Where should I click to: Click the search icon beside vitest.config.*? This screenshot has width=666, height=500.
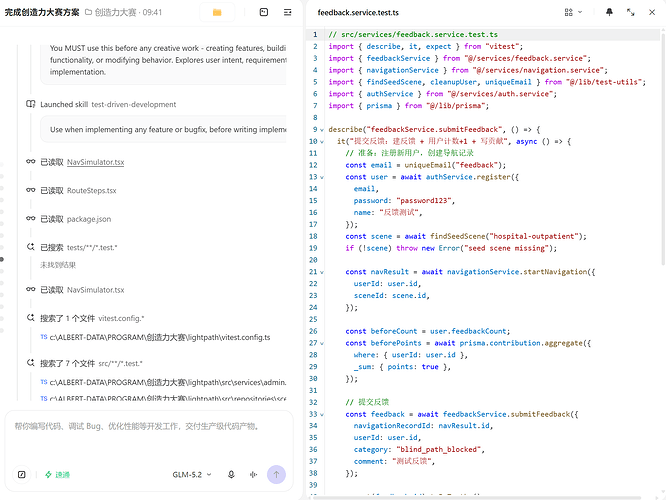(31, 318)
